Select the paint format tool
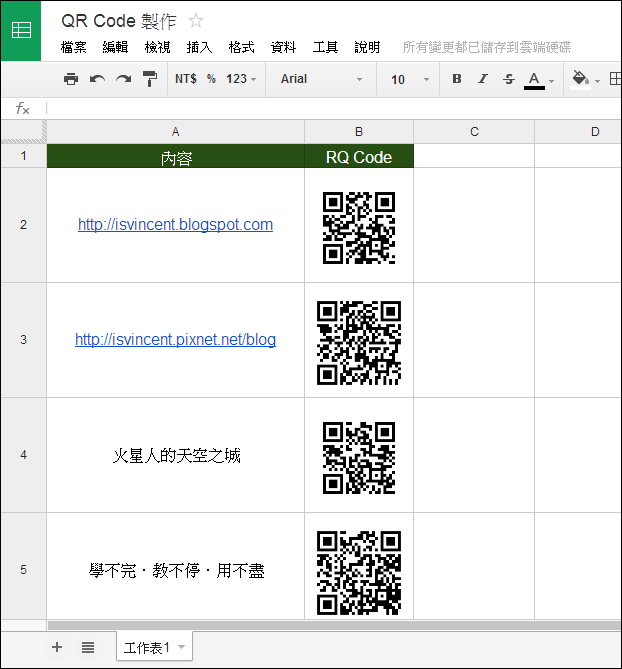Viewport: 622px width, 669px height. 150,79
